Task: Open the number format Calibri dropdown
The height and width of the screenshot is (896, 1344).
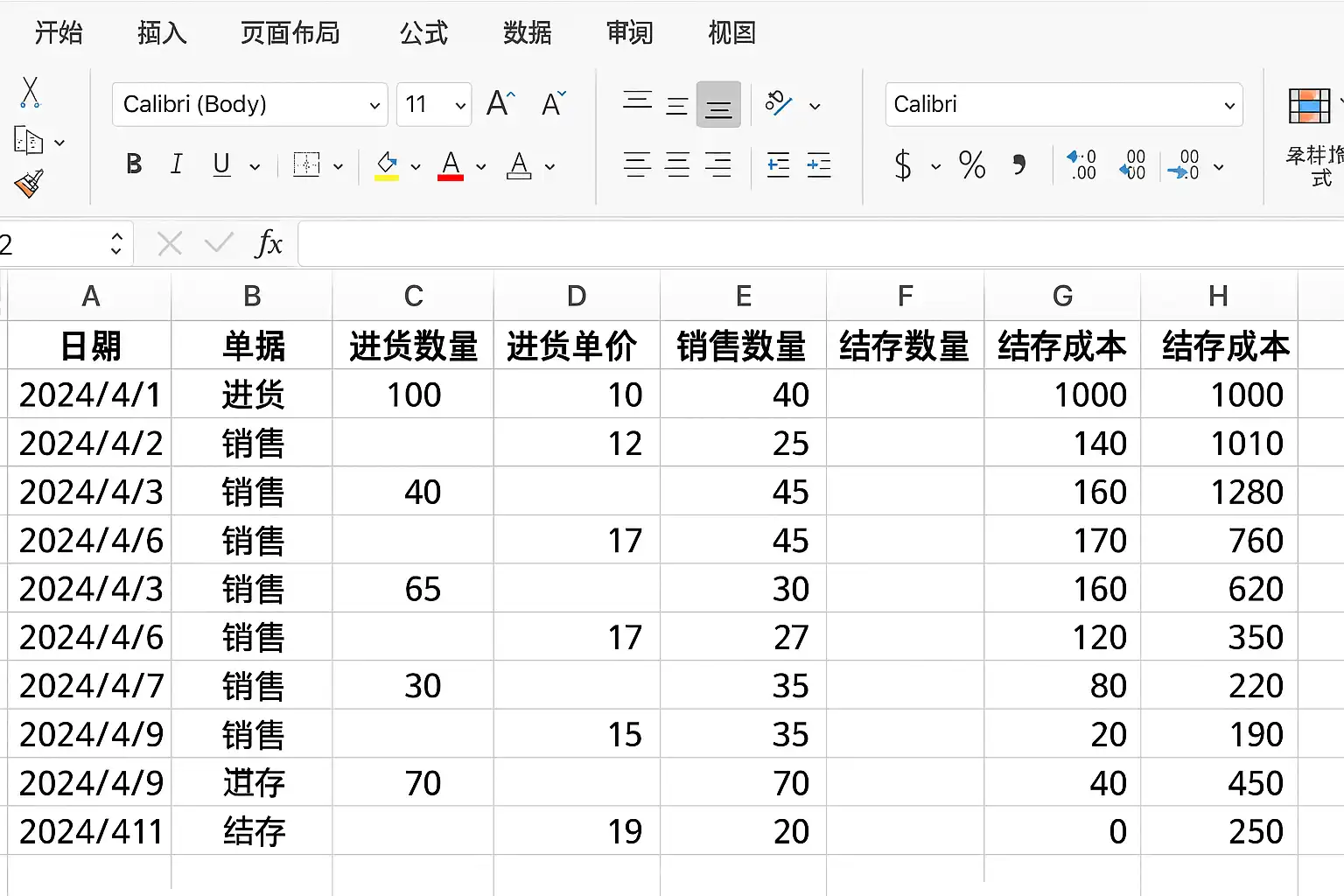Action: click(1063, 105)
